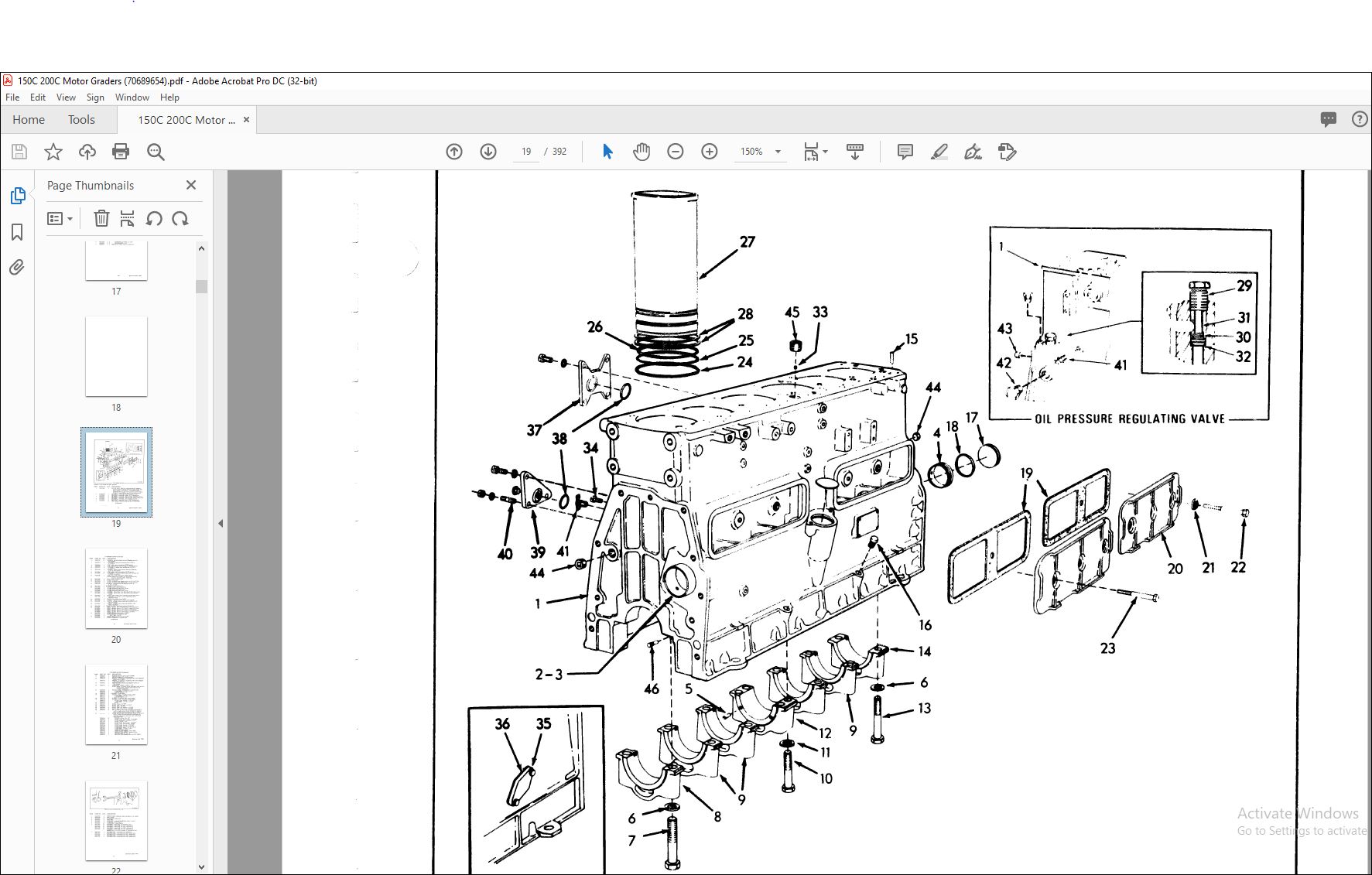Image resolution: width=1372 pixels, height=875 pixels.
Task: Activate the hand pan tool
Action: 642,152
